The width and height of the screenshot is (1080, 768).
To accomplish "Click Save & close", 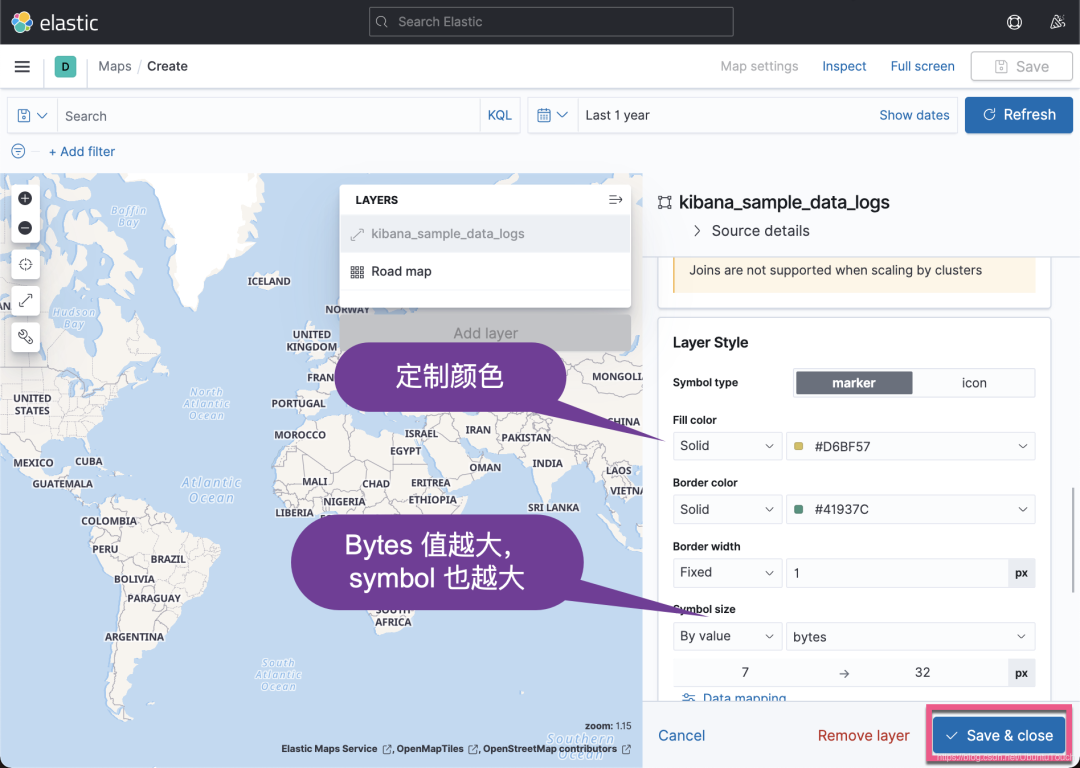I will point(999,735).
